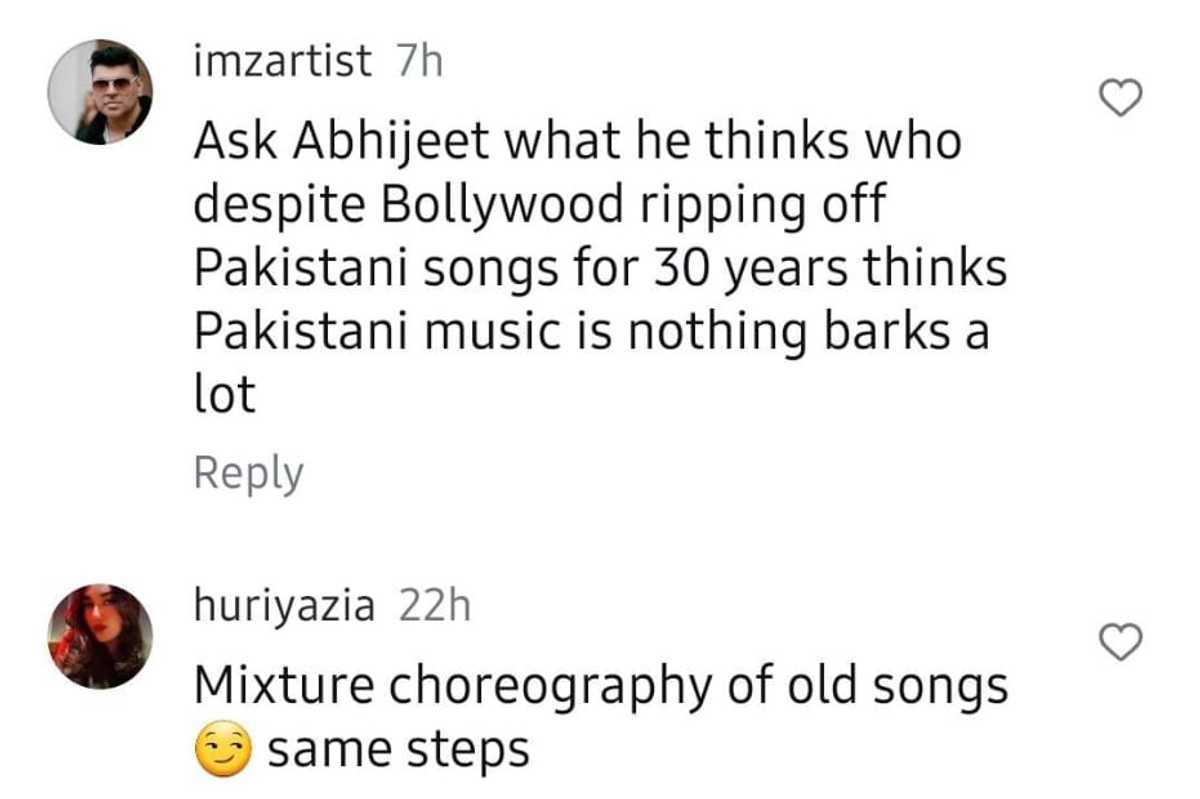Image resolution: width=1200 pixels, height=799 pixels.
Task: Click the "same steps" text
Action: coord(398,751)
